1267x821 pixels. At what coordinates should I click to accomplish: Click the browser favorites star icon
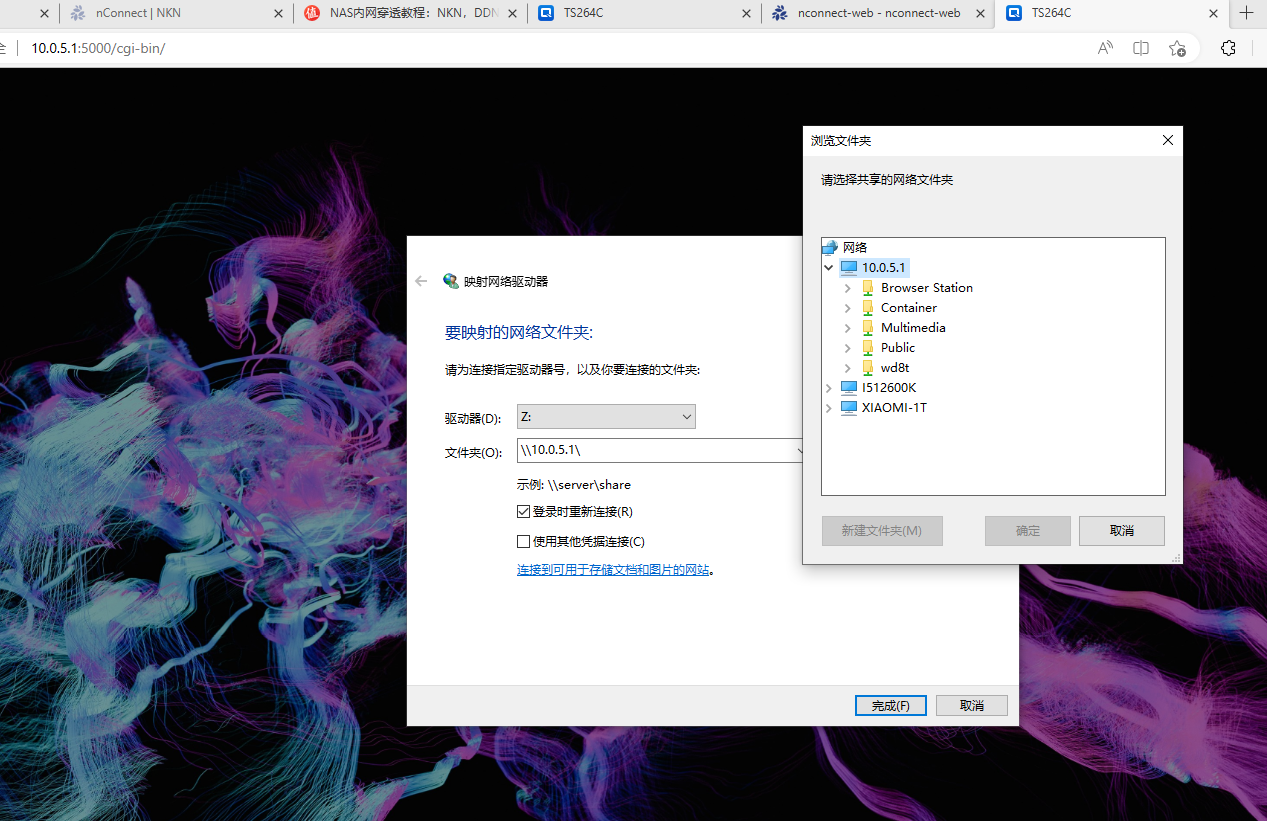[1177, 47]
